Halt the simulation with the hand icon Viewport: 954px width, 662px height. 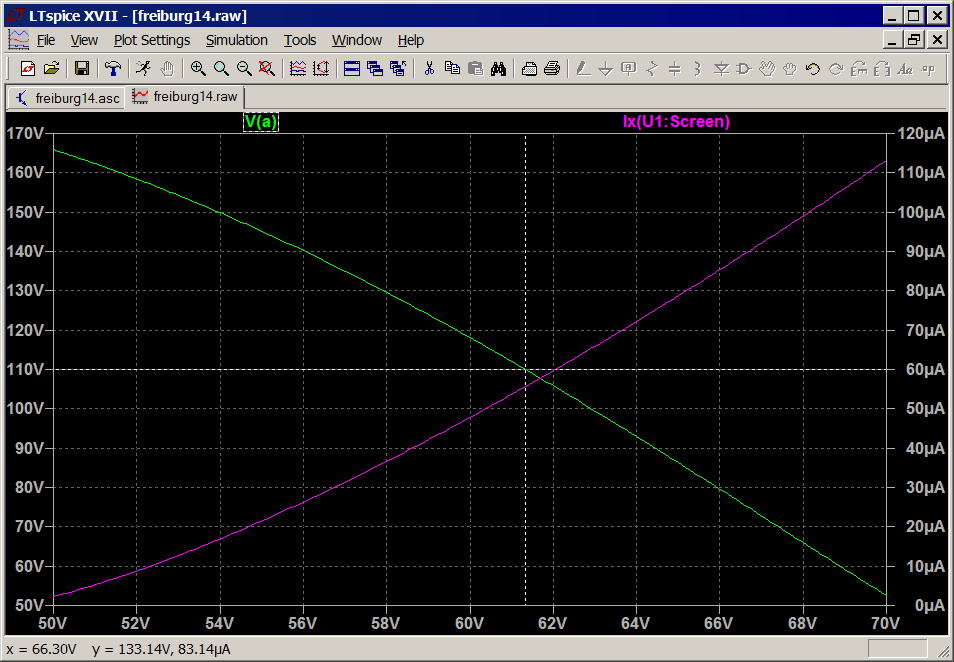tap(167, 69)
